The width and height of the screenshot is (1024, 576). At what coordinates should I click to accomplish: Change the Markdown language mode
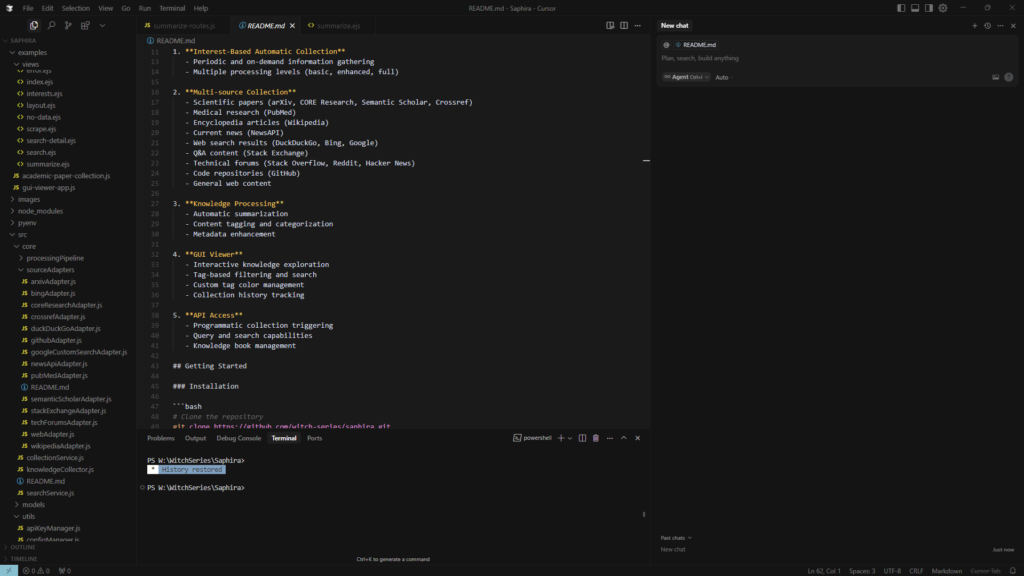(x=946, y=571)
